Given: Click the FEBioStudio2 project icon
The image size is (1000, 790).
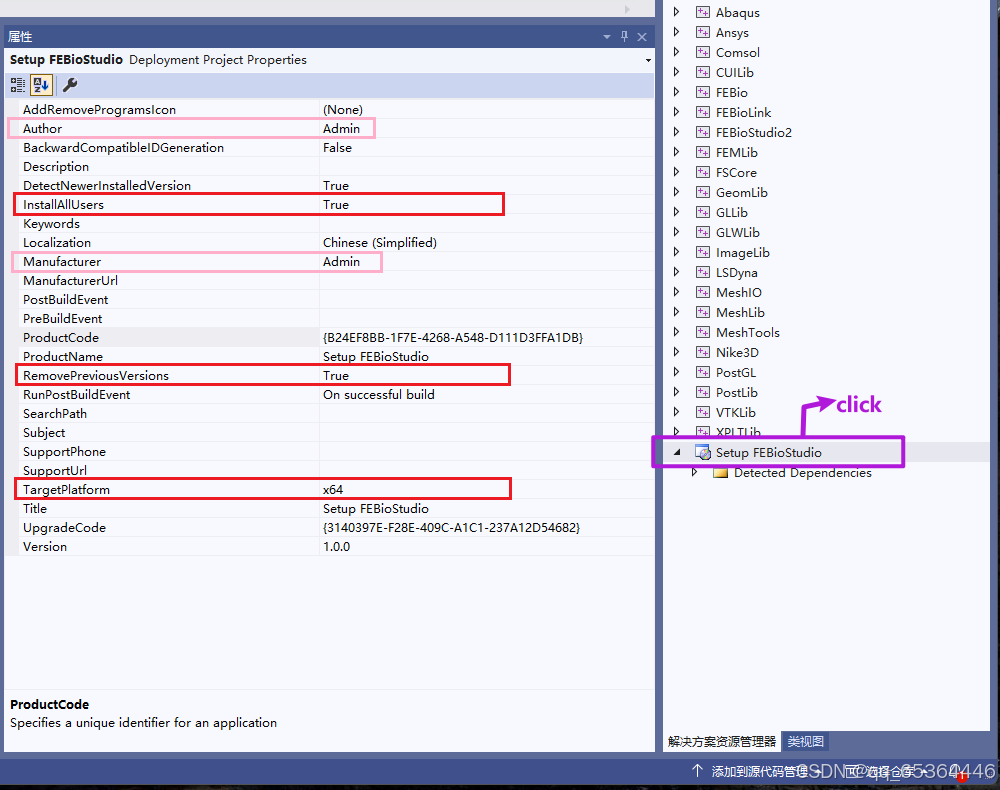Looking at the screenshot, I should pyautogui.click(x=703, y=132).
